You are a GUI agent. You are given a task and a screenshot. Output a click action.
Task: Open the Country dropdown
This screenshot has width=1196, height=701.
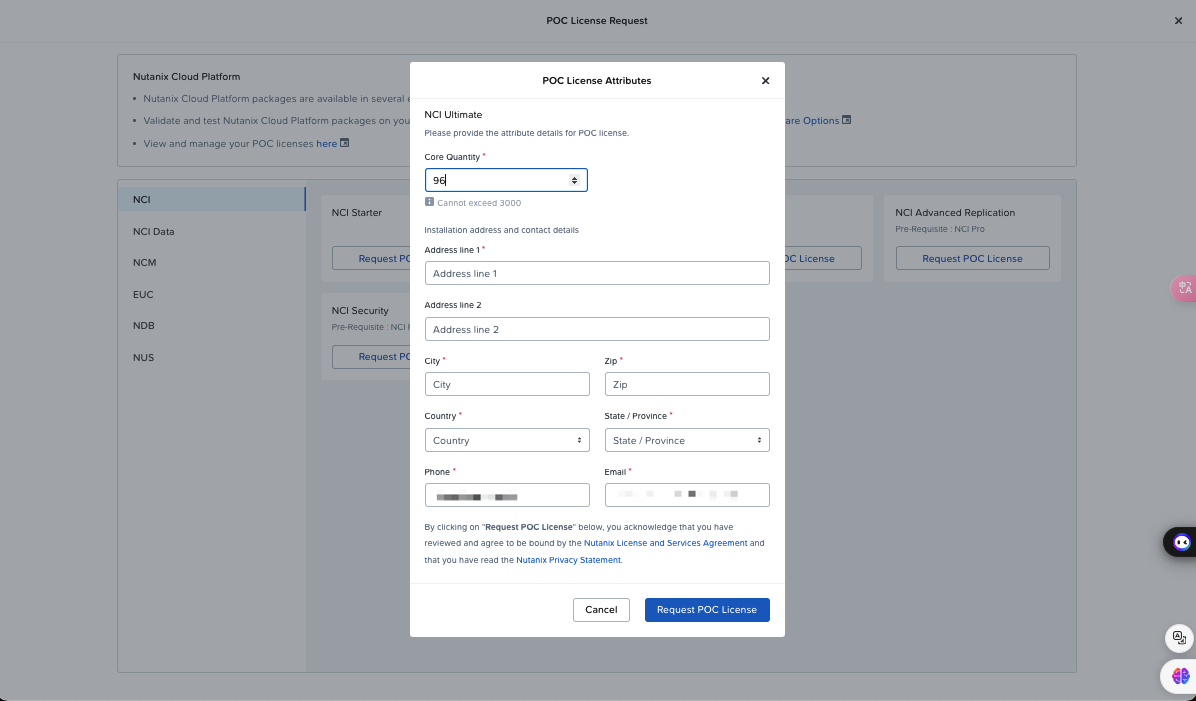click(x=507, y=440)
